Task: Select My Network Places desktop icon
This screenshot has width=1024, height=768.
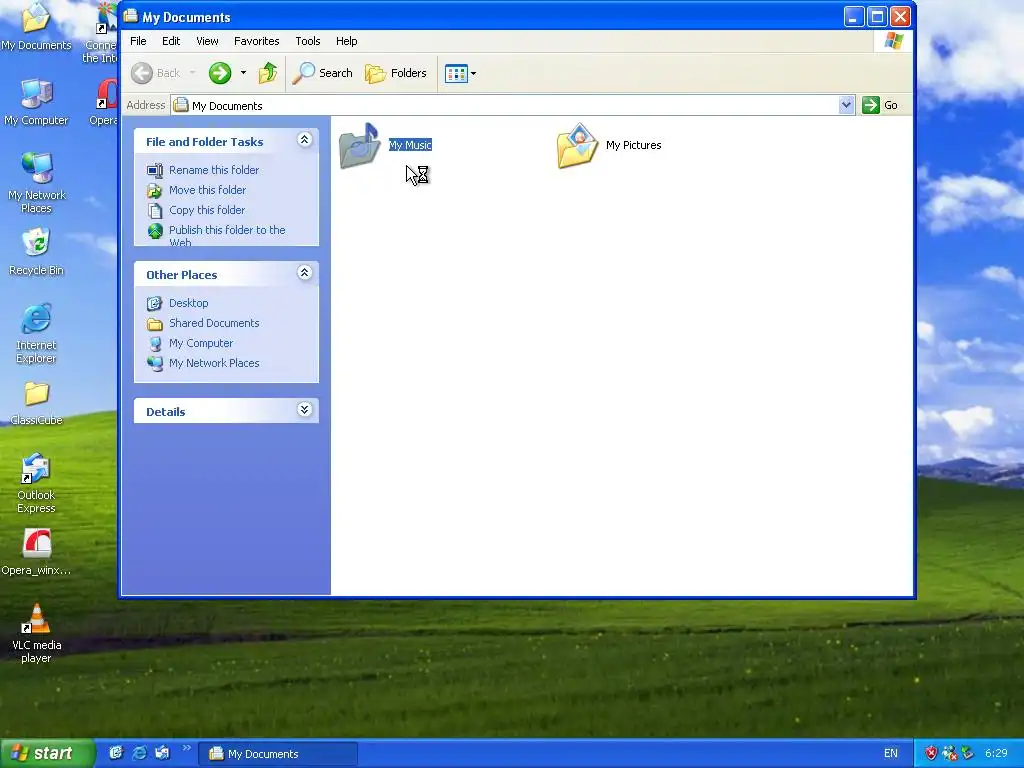Action: tap(36, 183)
